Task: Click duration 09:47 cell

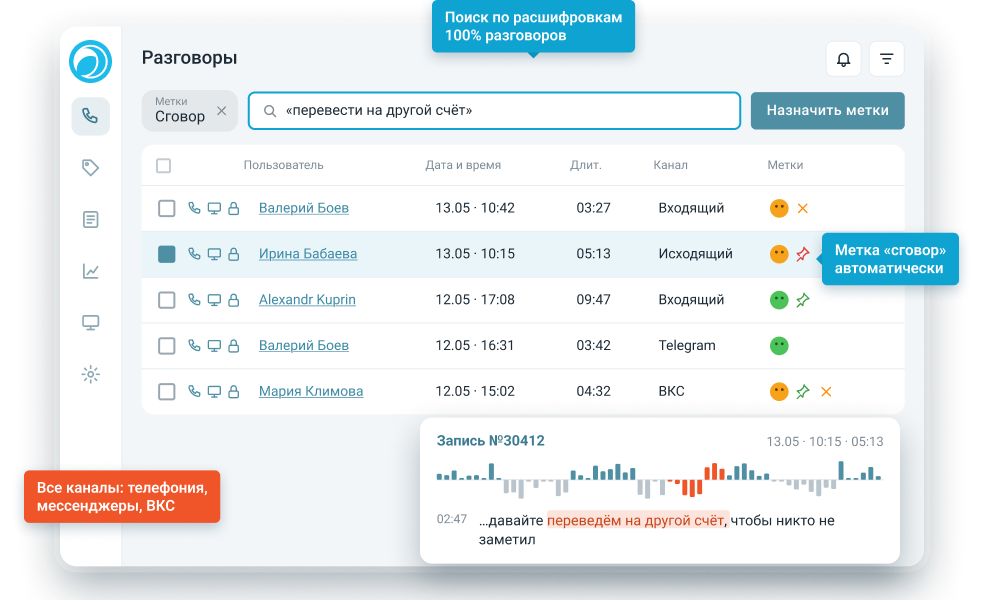Action: pos(593,299)
